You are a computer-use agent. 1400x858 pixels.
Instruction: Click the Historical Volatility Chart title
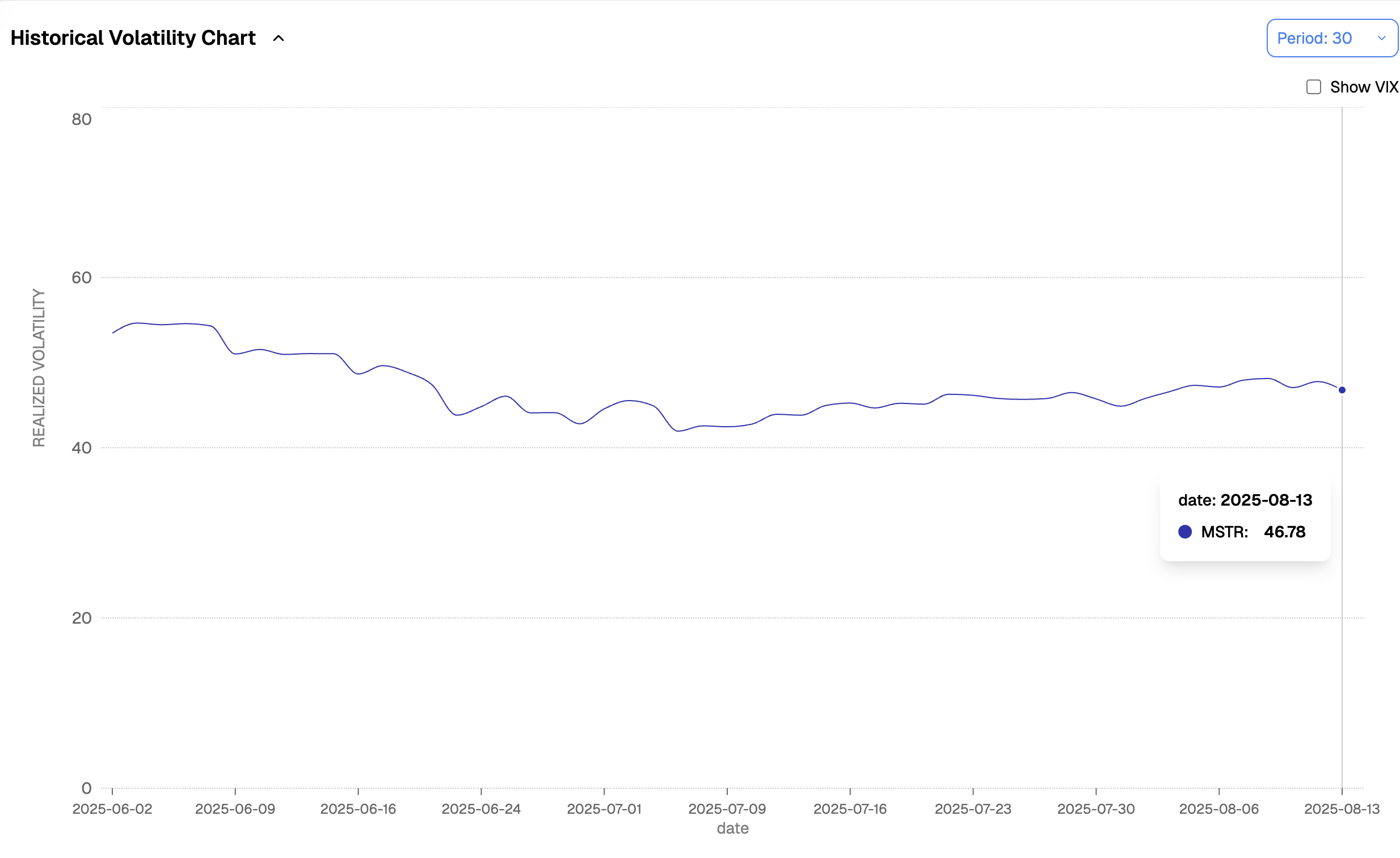[133, 38]
